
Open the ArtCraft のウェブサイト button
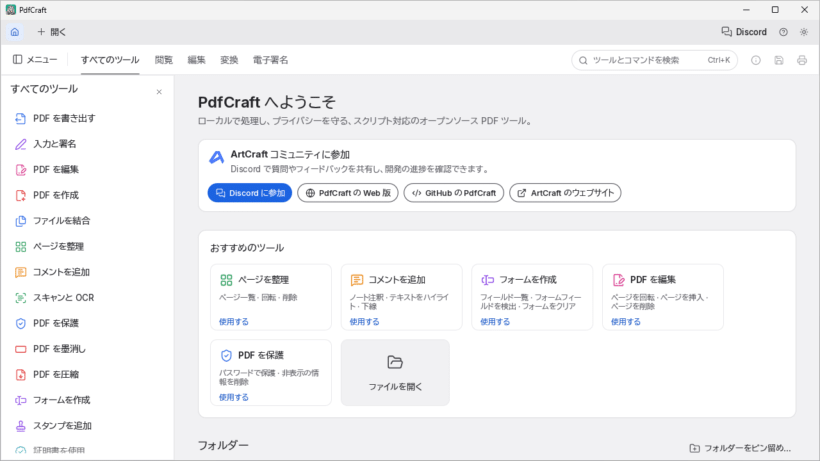tap(565, 193)
